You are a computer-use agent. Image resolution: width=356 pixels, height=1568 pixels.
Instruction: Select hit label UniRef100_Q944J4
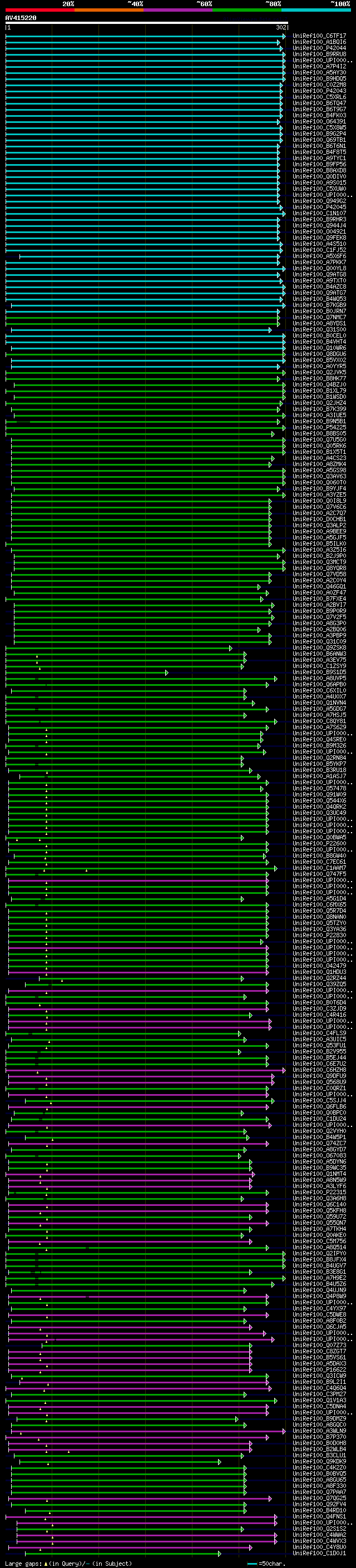(319, 225)
